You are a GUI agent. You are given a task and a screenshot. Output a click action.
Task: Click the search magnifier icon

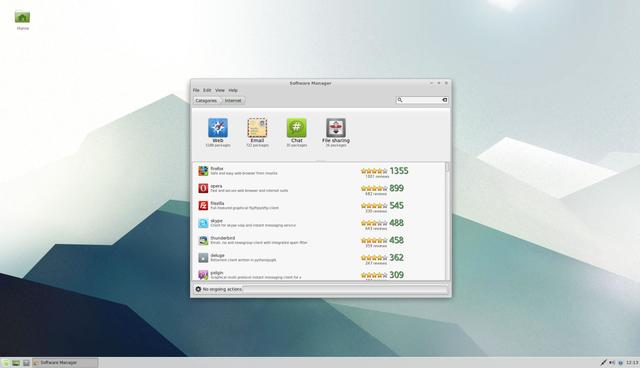pyautogui.click(x=400, y=100)
